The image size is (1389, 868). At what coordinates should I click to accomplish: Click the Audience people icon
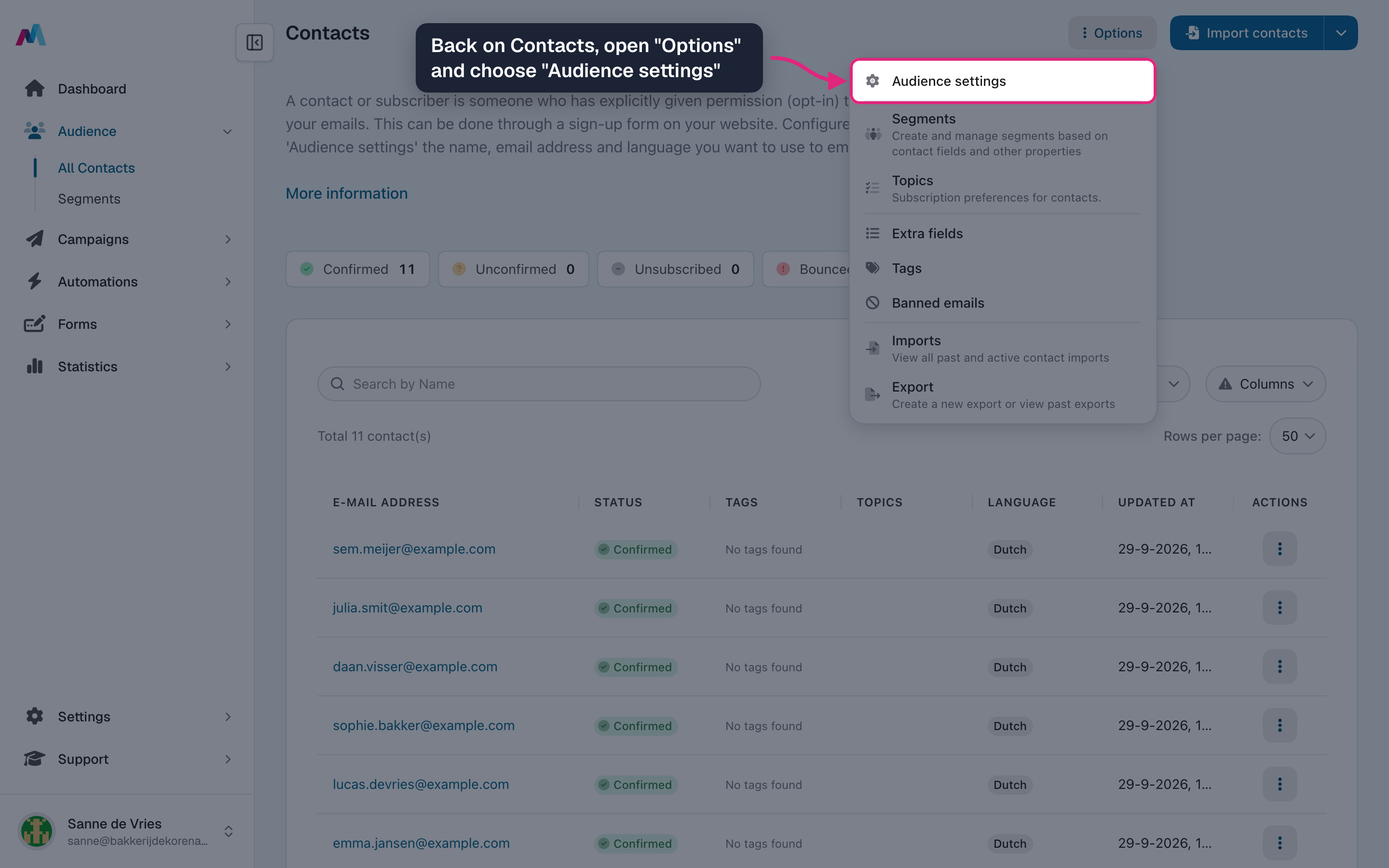click(34, 131)
